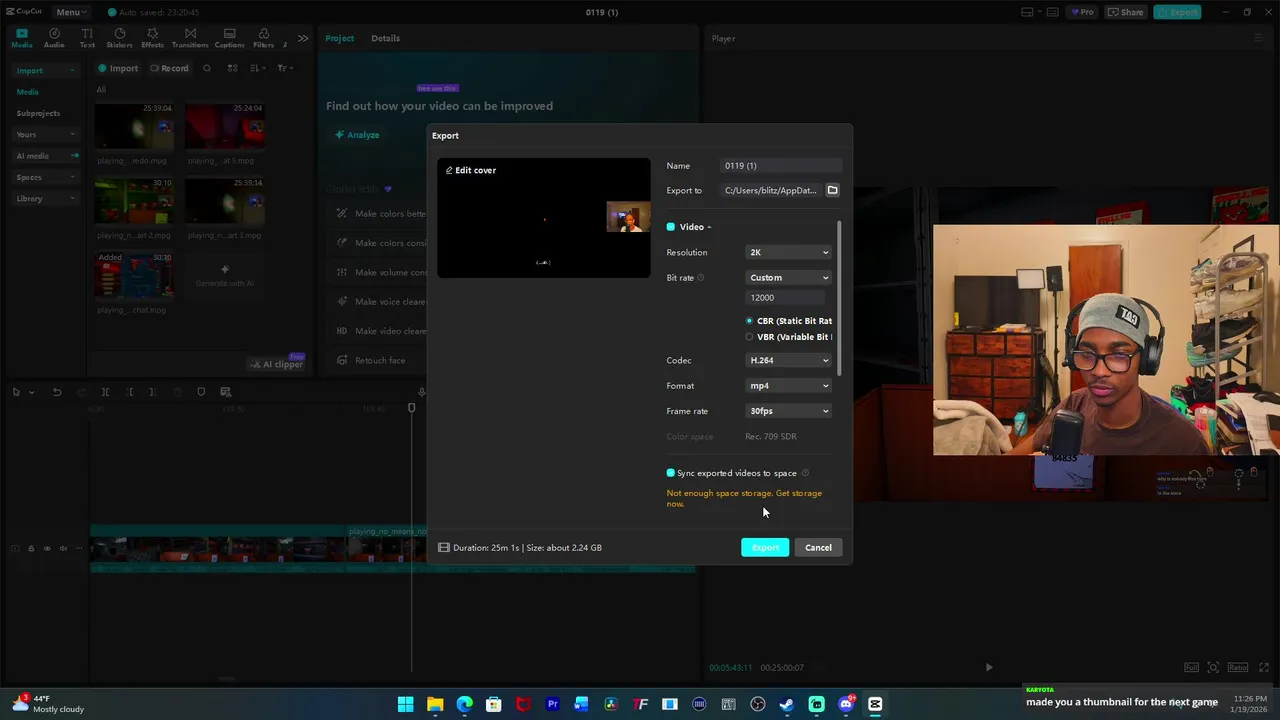
Task: Click the timeline playhead marker
Action: 411,408
